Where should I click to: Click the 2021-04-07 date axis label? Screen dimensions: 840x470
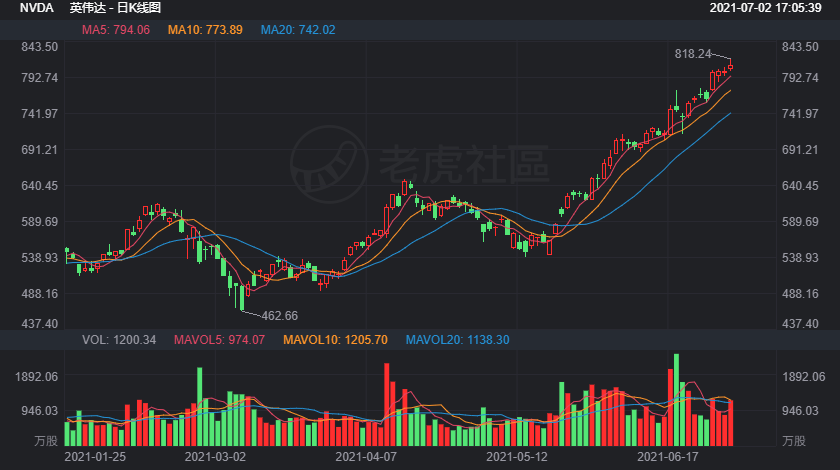point(366,457)
